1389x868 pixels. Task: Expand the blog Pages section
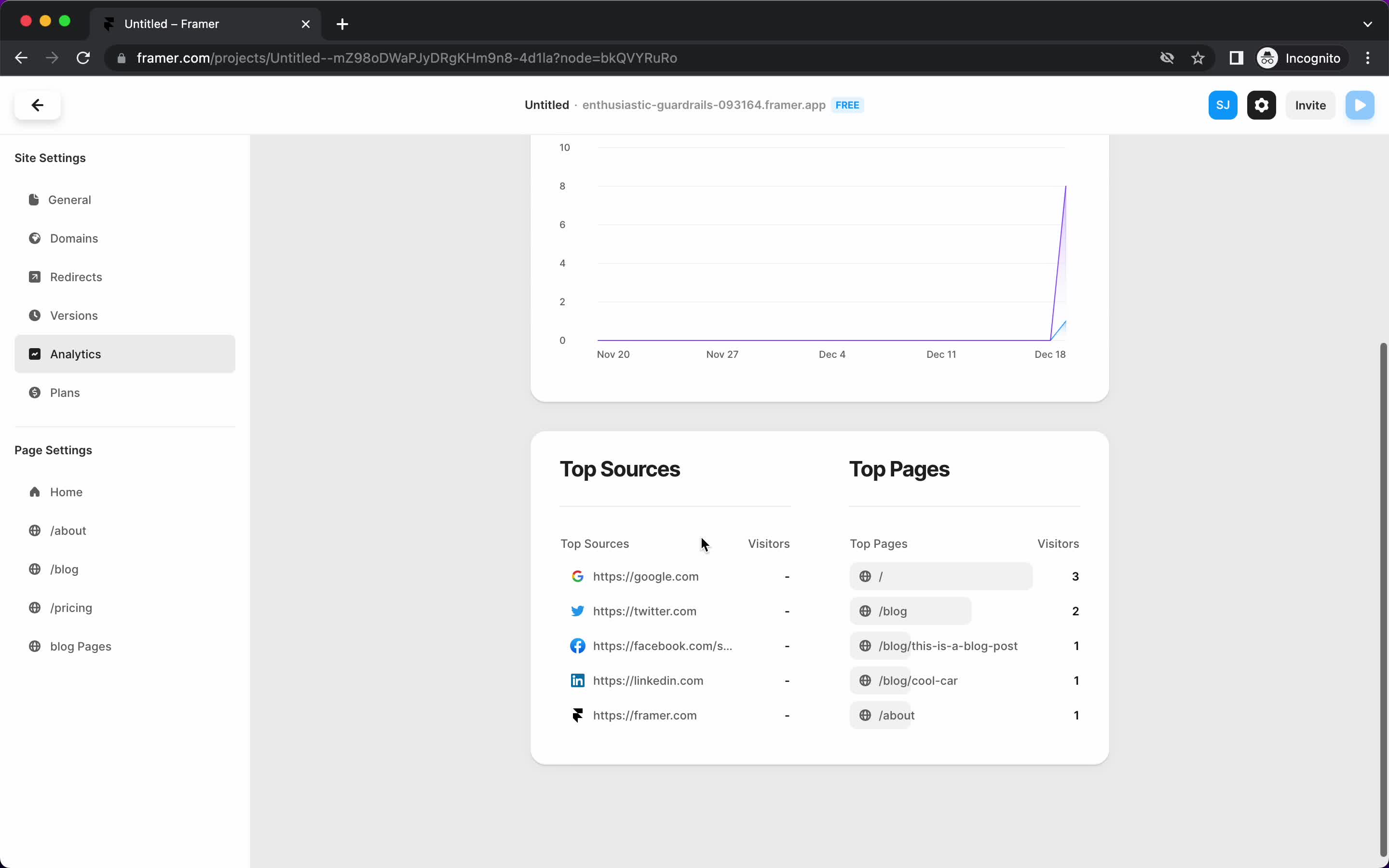80,646
